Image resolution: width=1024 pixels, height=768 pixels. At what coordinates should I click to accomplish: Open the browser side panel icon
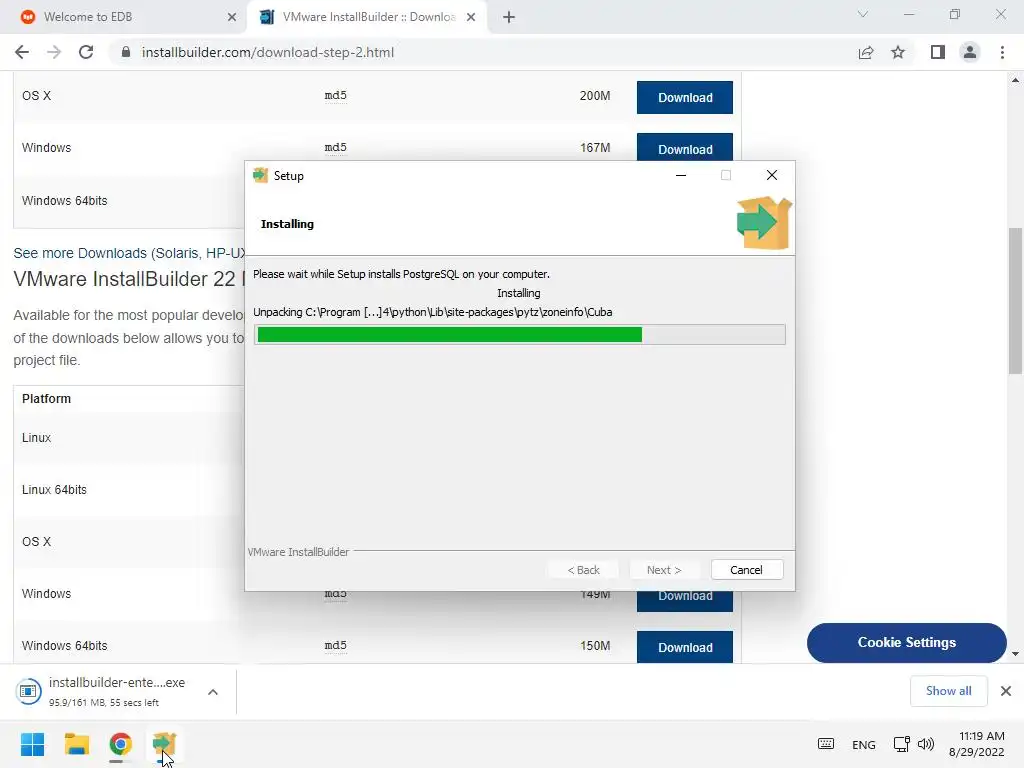[x=938, y=52]
